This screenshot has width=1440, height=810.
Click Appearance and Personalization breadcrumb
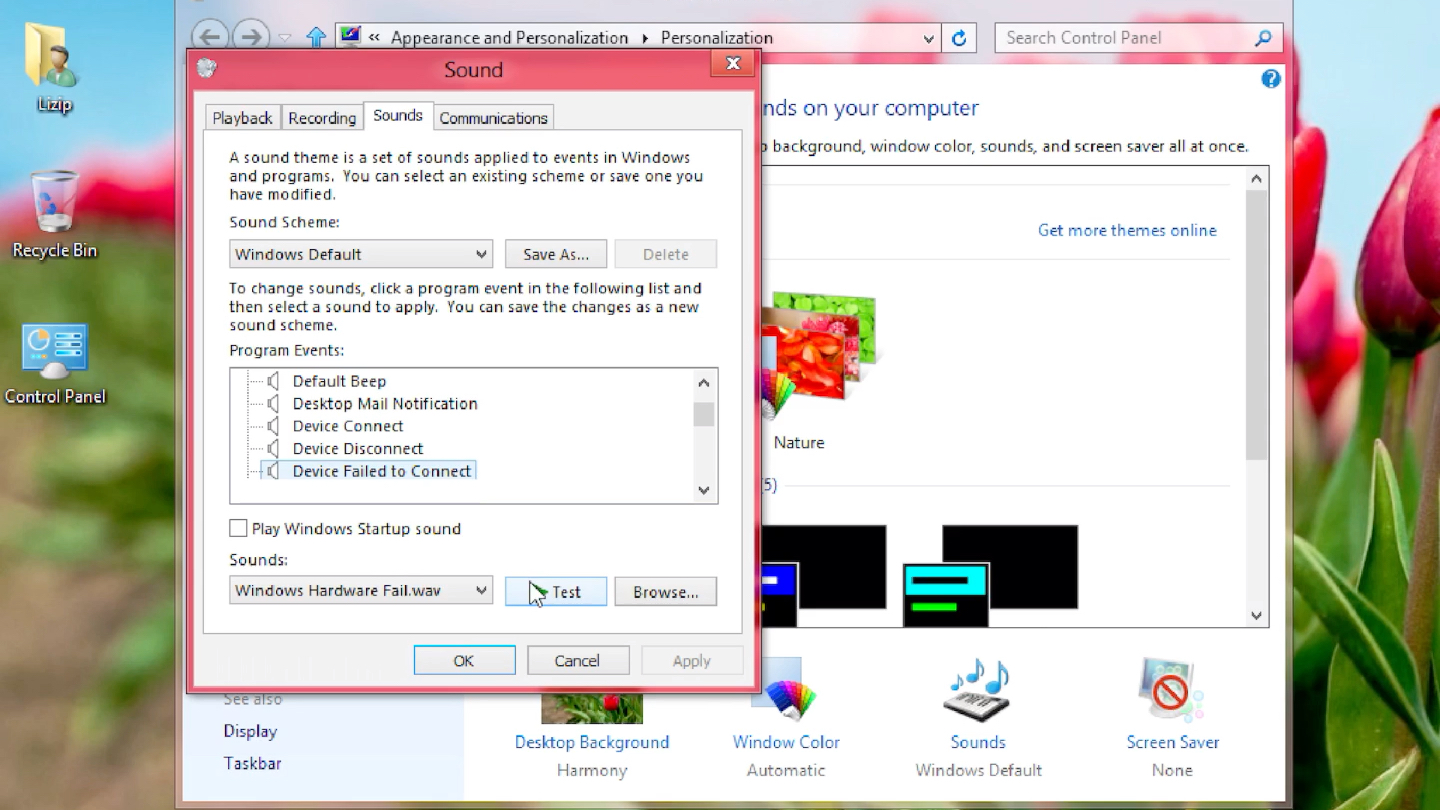pyautogui.click(x=509, y=38)
